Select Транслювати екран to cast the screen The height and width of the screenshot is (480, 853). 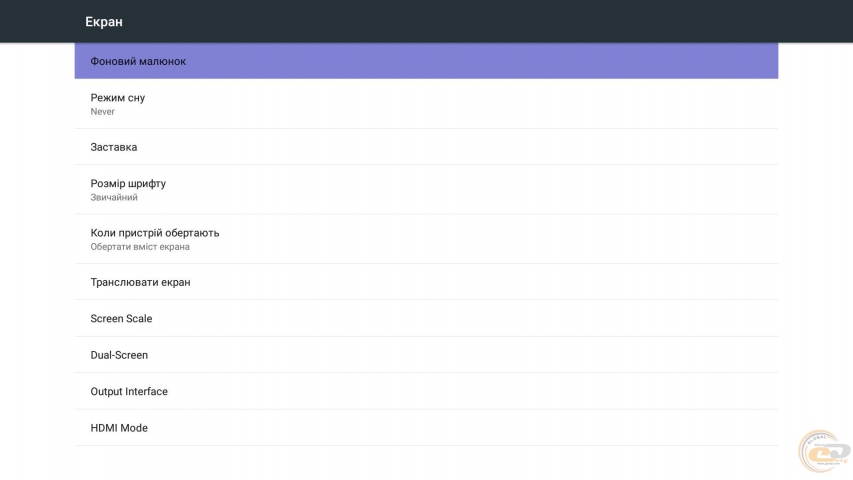140,282
